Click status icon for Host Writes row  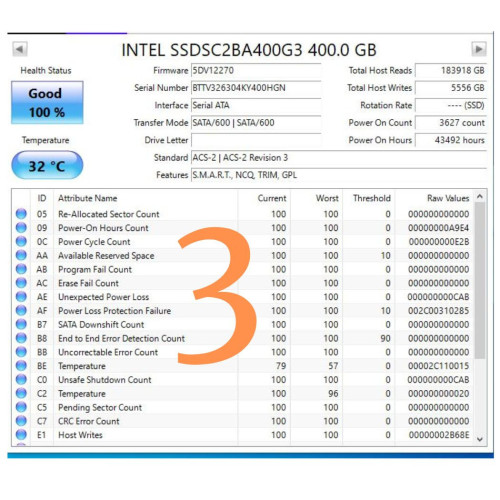21,435
